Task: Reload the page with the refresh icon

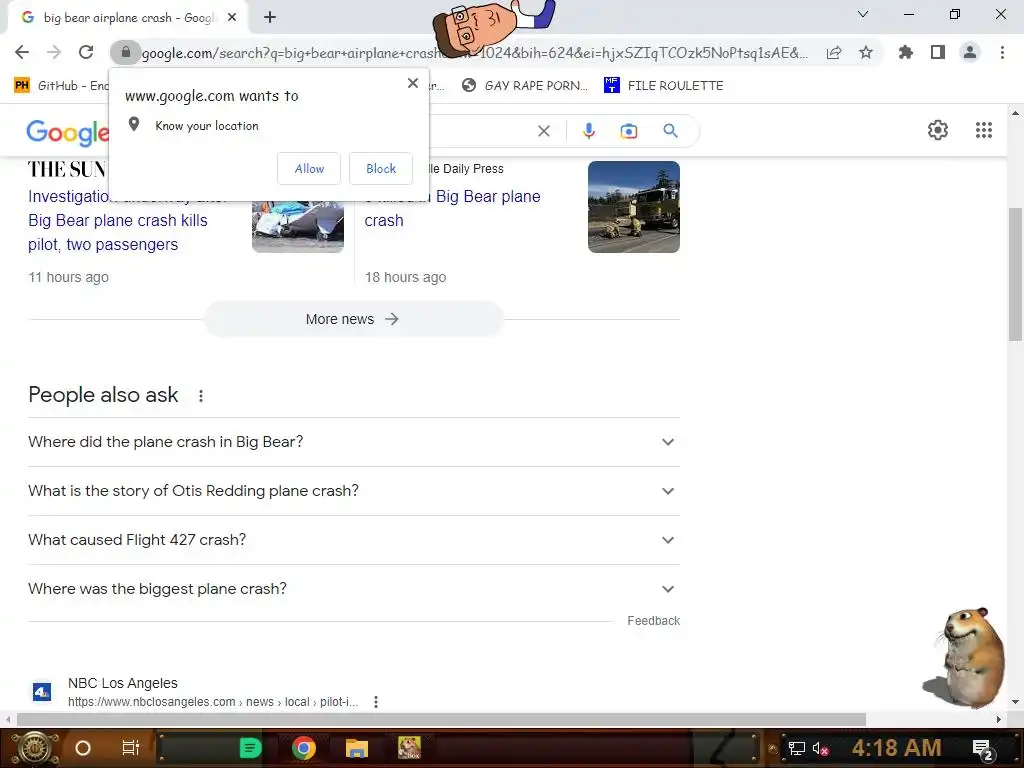Action: (86, 52)
